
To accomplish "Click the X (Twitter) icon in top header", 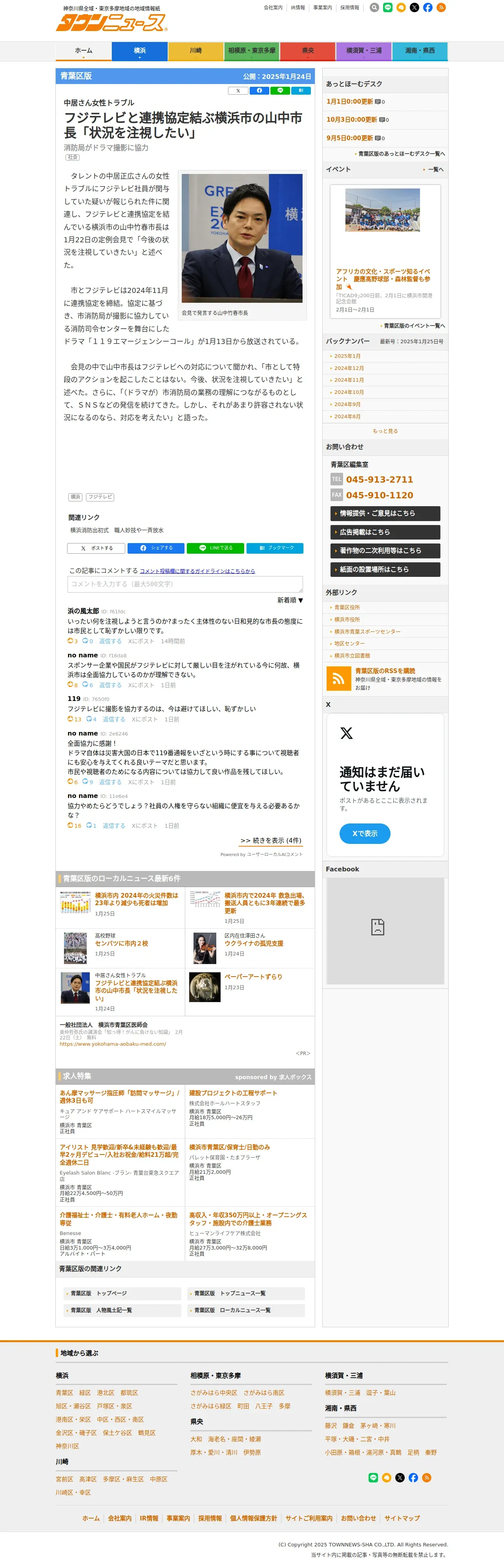I will point(415,8).
